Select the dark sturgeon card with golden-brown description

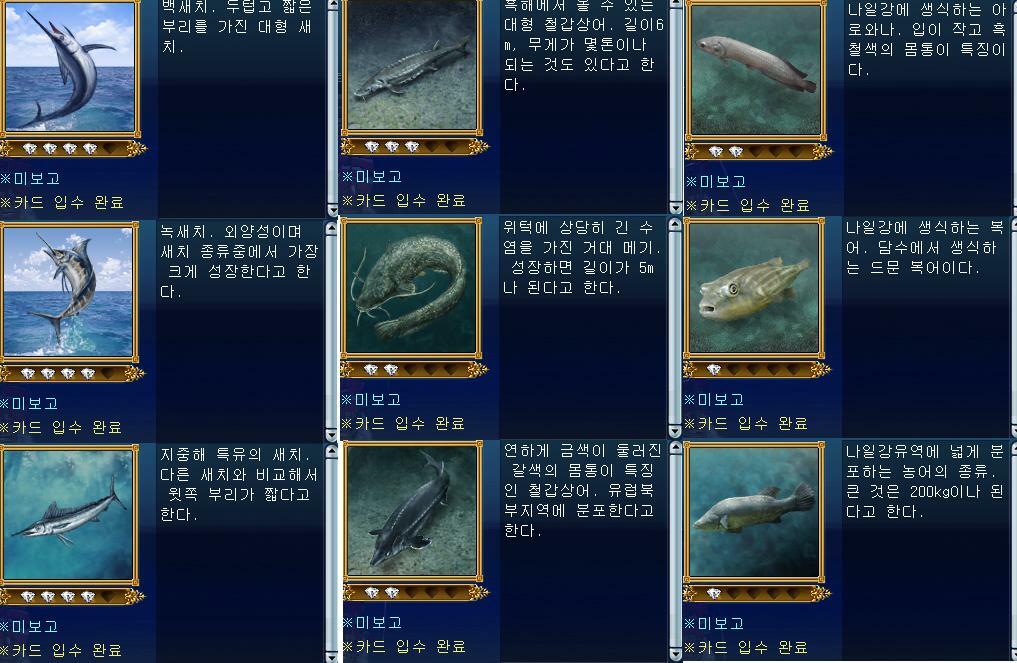(x=413, y=511)
